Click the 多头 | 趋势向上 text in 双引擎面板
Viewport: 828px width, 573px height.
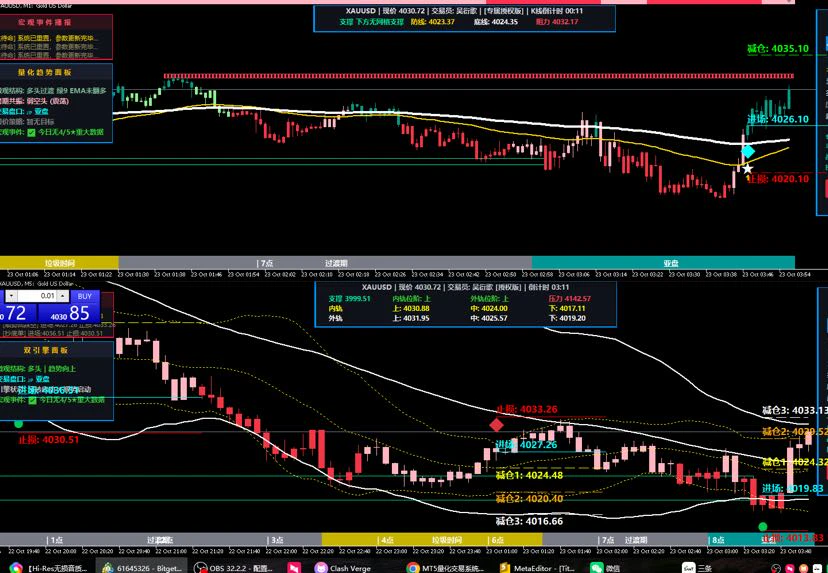52,369
